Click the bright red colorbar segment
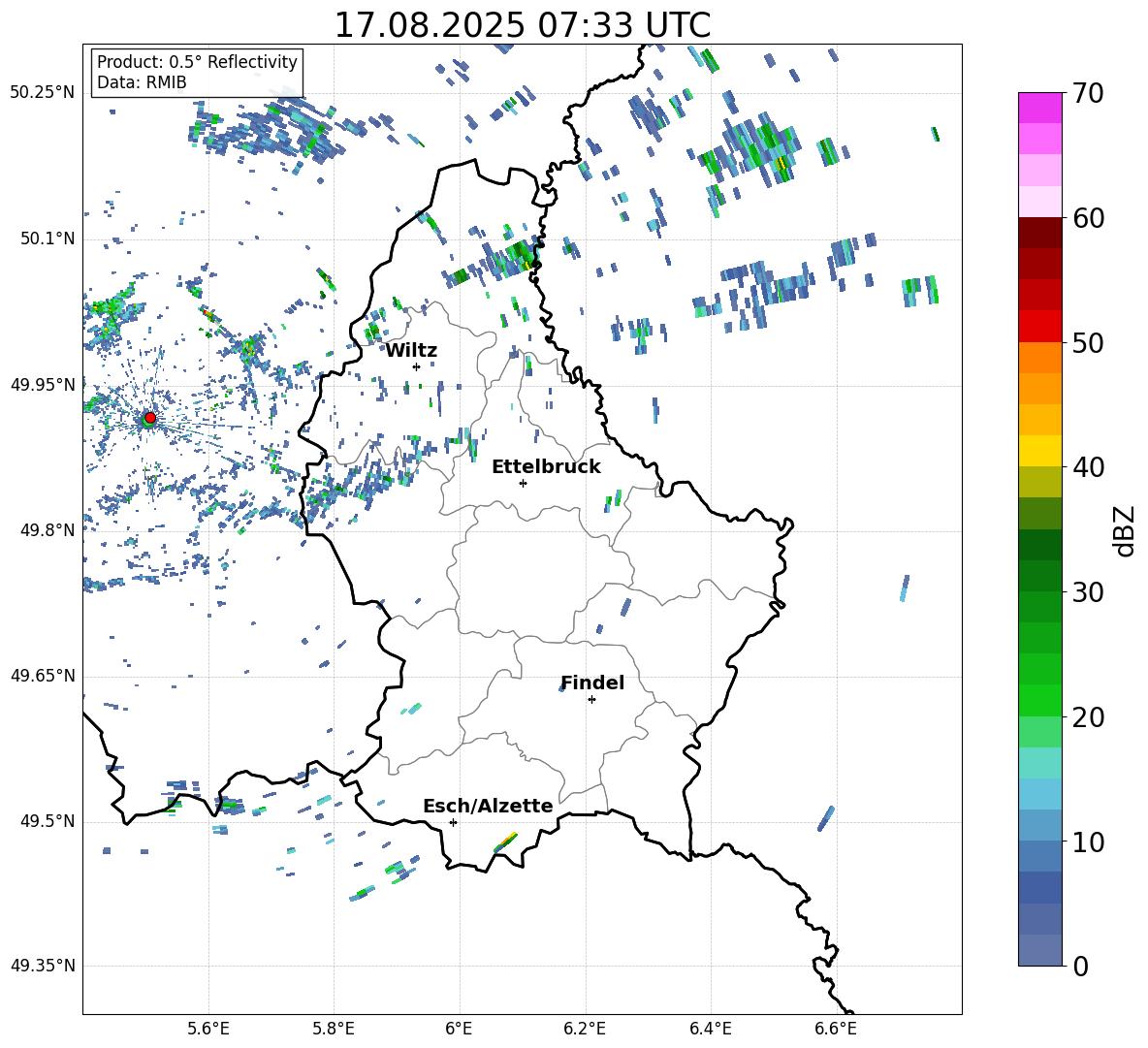1148x1048 pixels. (1039, 327)
